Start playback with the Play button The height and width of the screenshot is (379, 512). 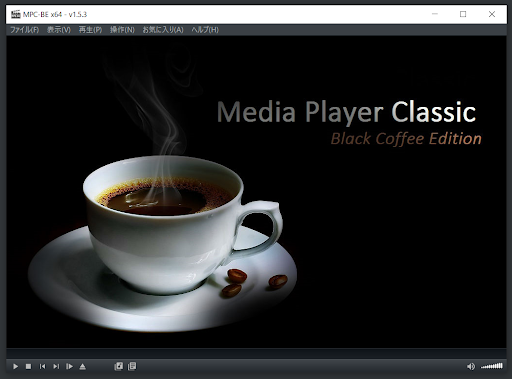click(15, 366)
